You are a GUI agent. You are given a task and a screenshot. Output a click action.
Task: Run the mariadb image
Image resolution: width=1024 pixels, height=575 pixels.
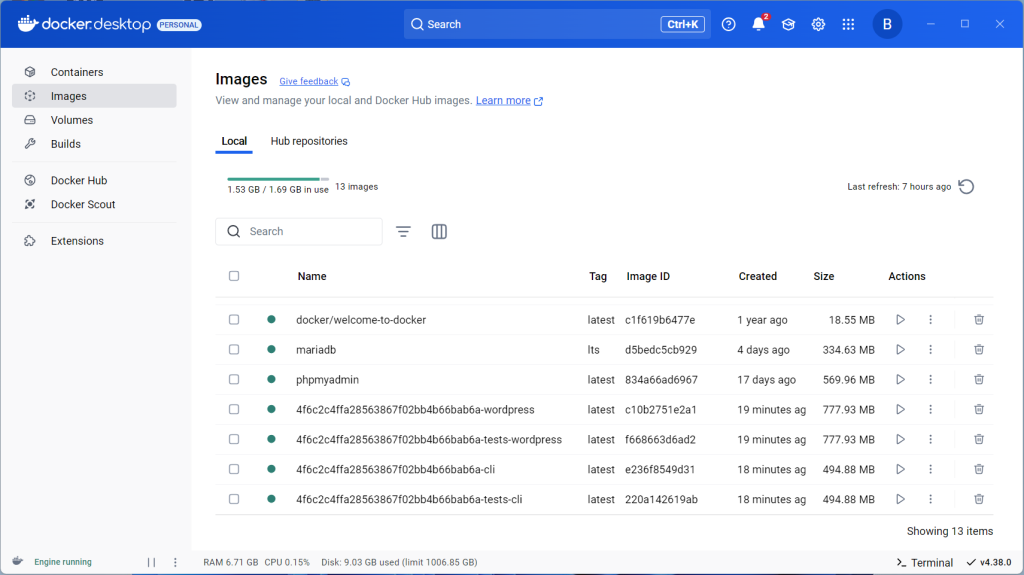[x=900, y=350]
